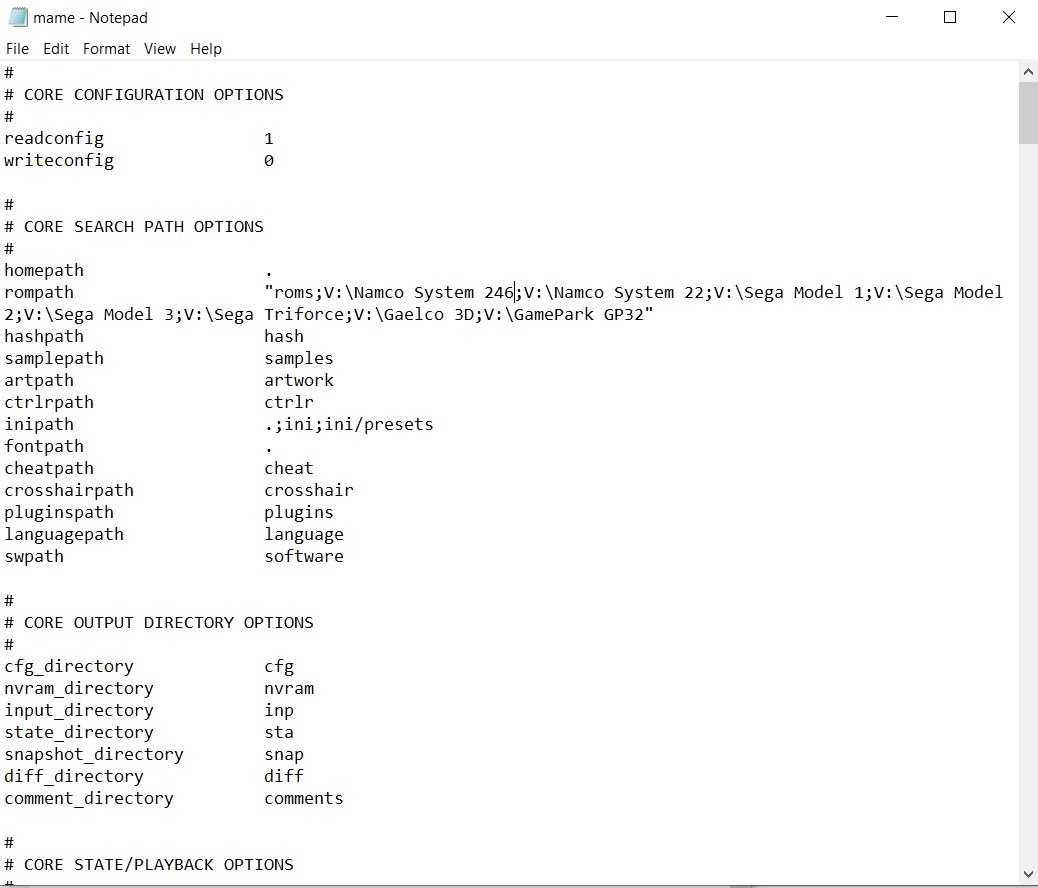Viewport: 1038px width, 888px height.
Task: Close the mame Notepad window
Action: click(1007, 17)
